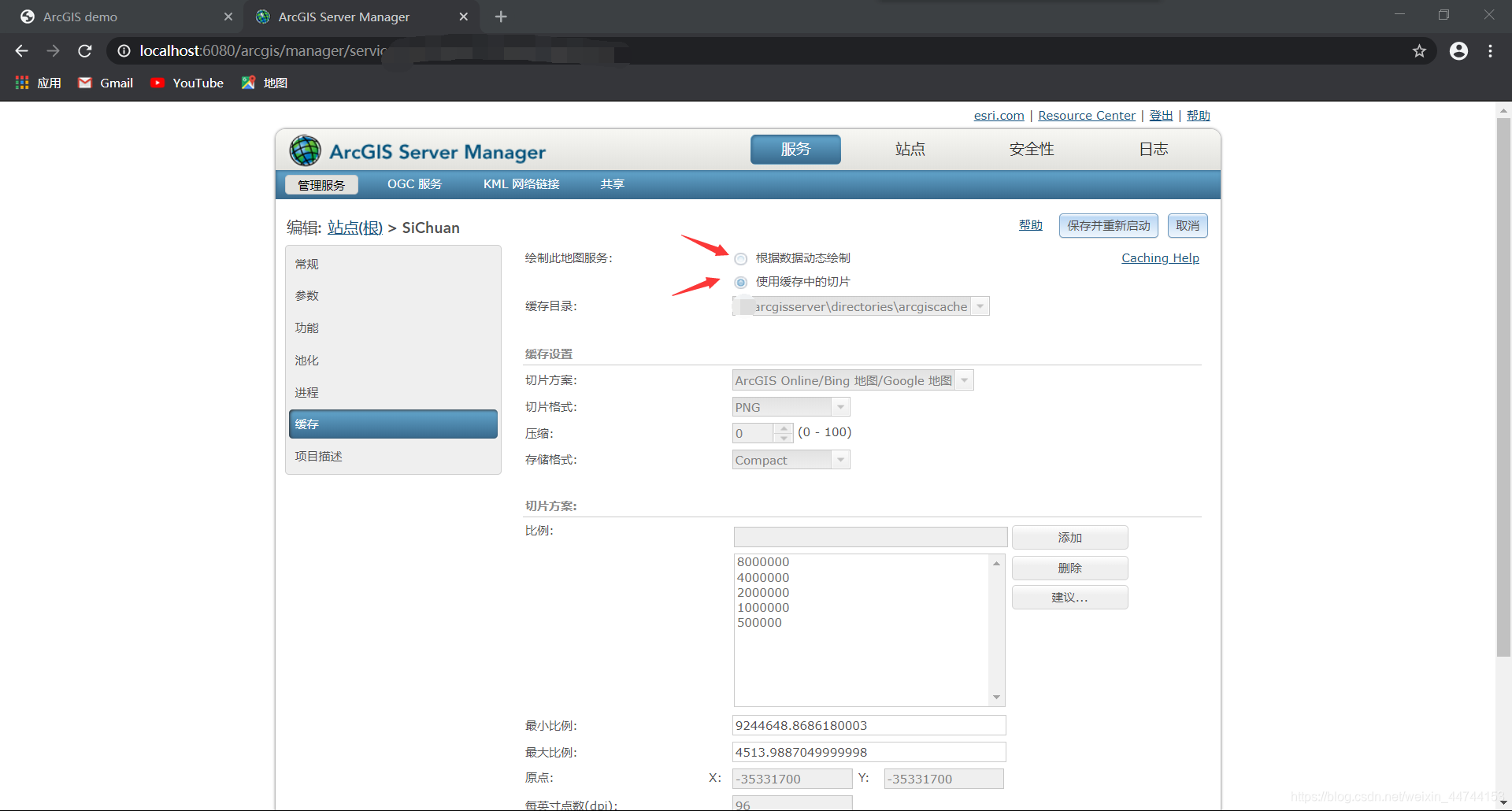This screenshot has height=811, width=1512.
Task: Click the site information icon in the address bar
Action: 124,51
